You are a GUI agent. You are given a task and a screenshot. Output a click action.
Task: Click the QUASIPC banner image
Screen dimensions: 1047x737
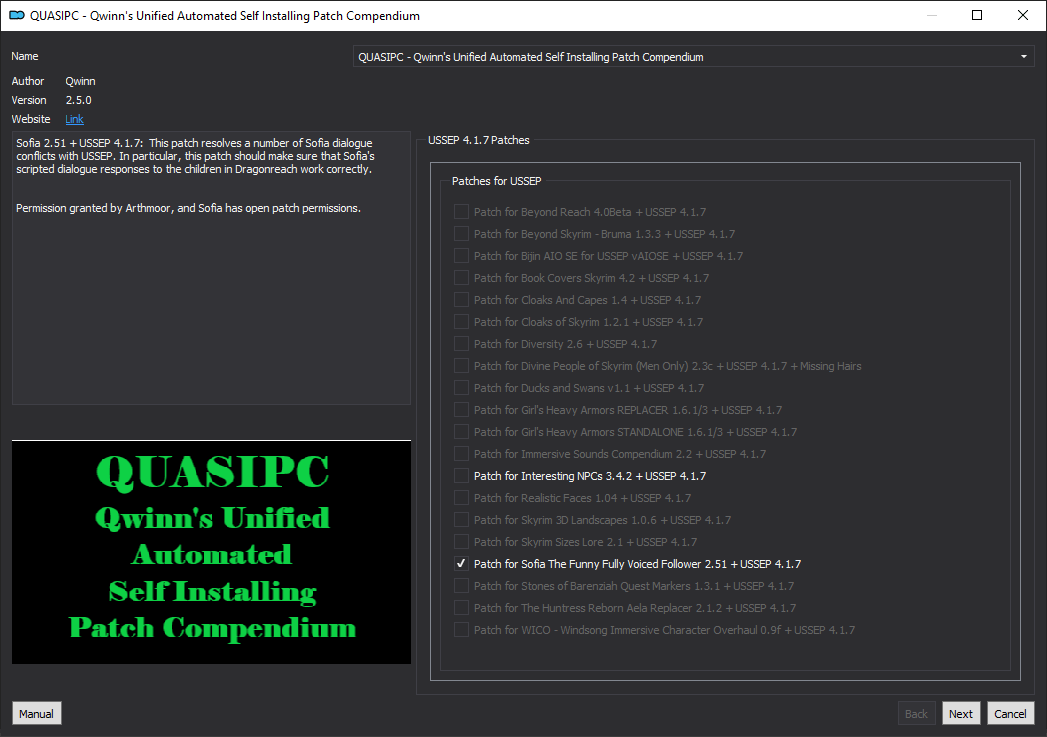pyautogui.click(x=211, y=552)
